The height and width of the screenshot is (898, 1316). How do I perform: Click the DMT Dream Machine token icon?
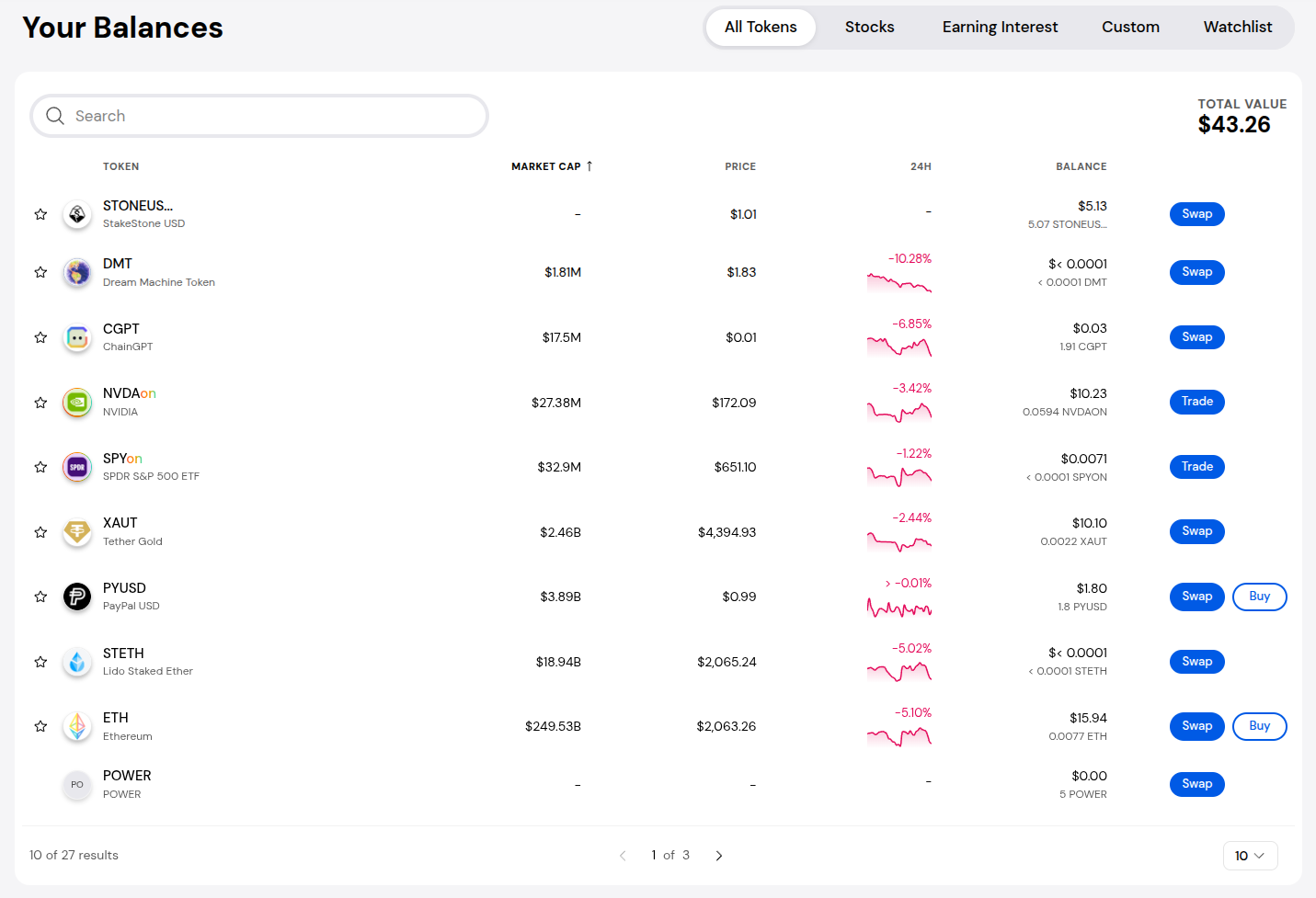[x=77, y=272]
